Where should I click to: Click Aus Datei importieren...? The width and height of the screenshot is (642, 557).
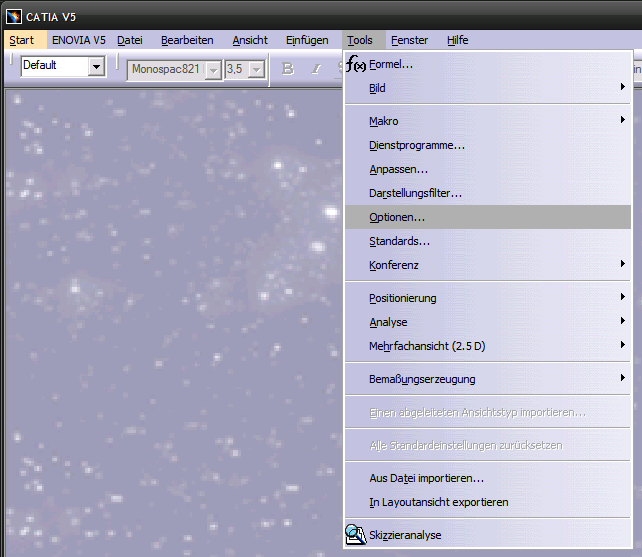point(426,478)
